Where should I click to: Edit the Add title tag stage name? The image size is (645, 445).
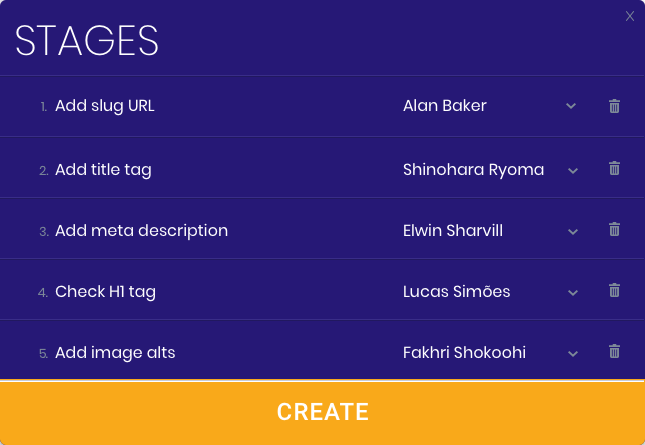pos(103,170)
